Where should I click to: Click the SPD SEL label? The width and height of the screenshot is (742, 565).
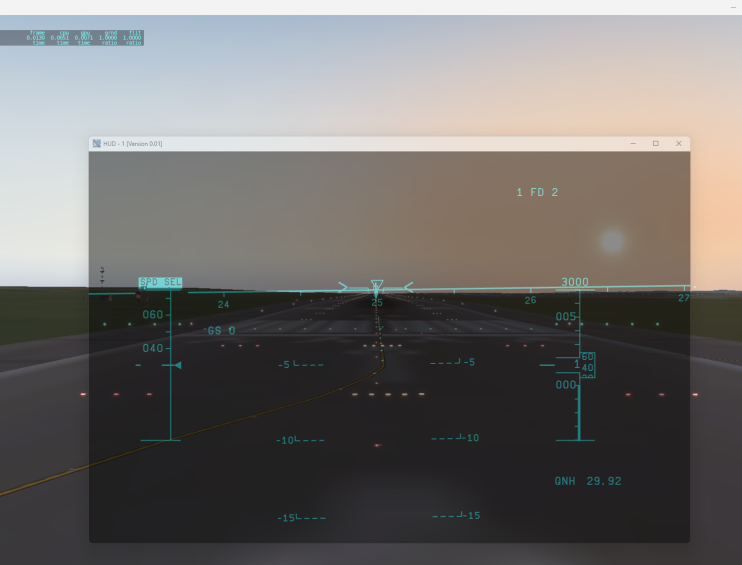[x=160, y=283]
